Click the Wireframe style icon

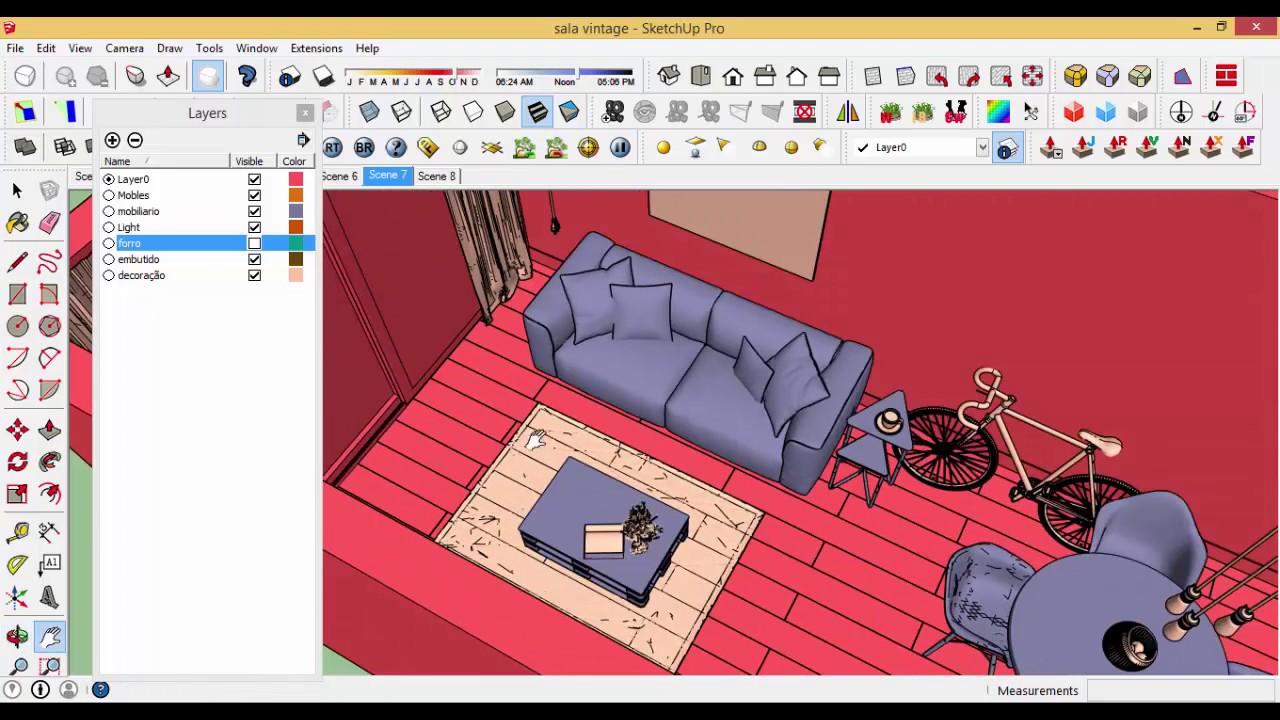tap(441, 112)
